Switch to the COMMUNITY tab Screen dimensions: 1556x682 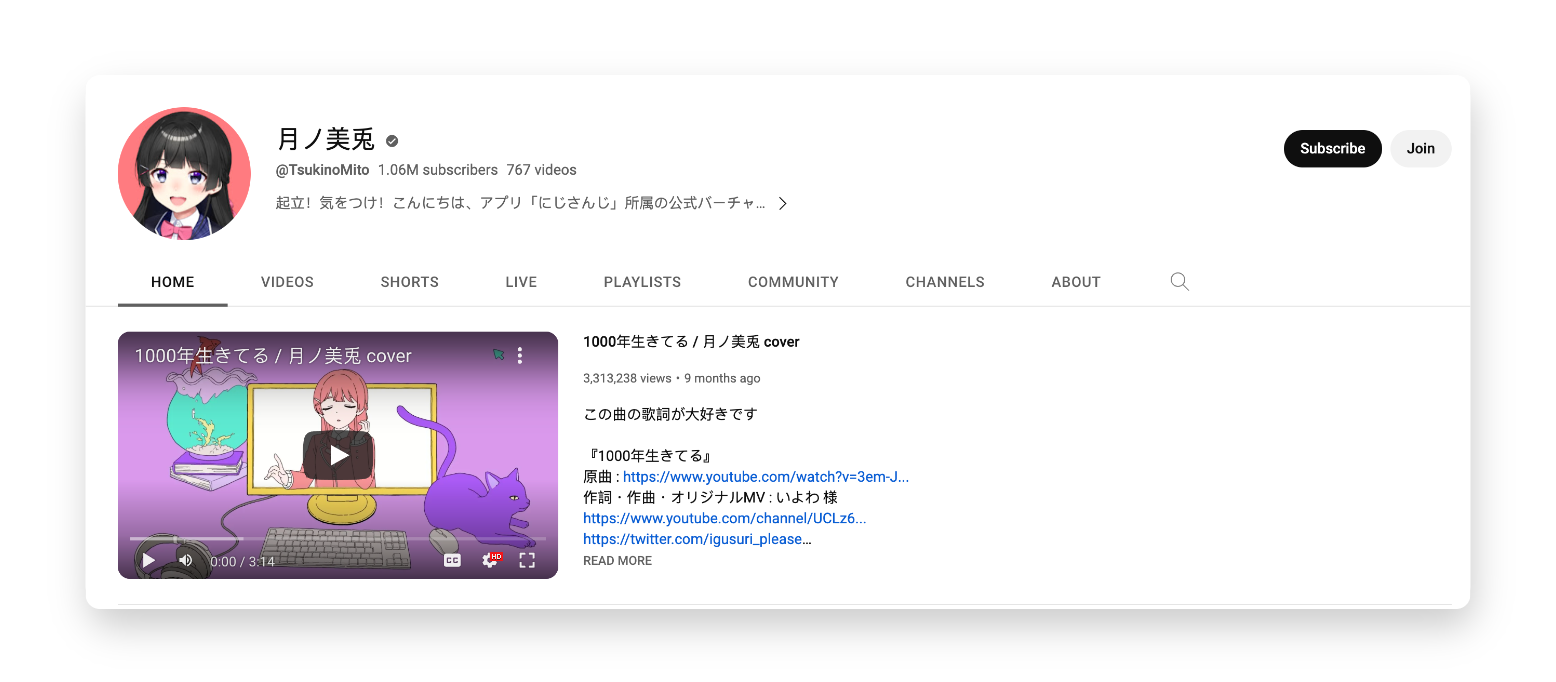click(x=793, y=282)
